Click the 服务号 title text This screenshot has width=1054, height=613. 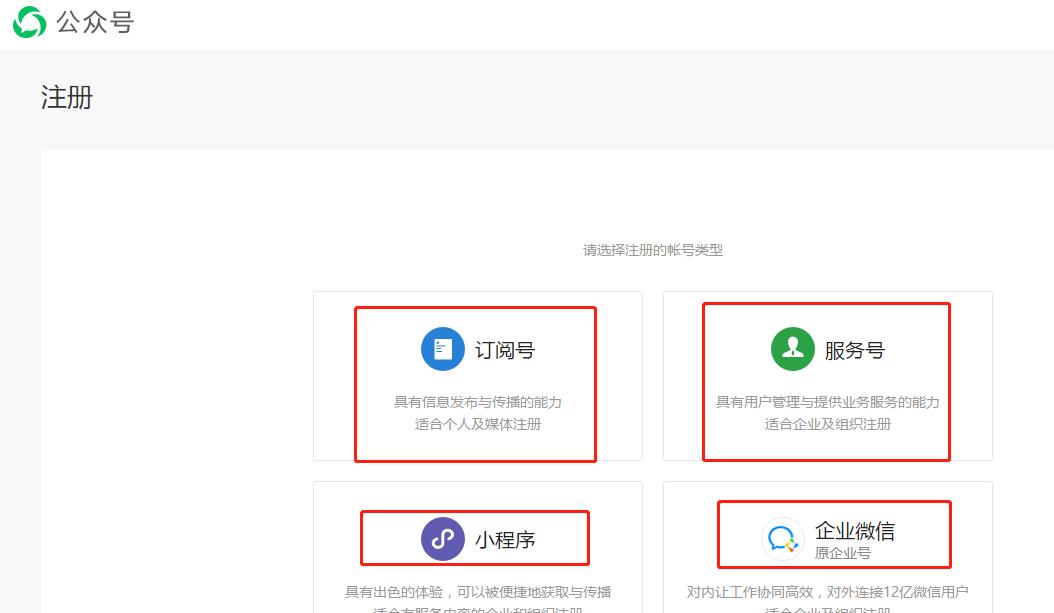855,348
